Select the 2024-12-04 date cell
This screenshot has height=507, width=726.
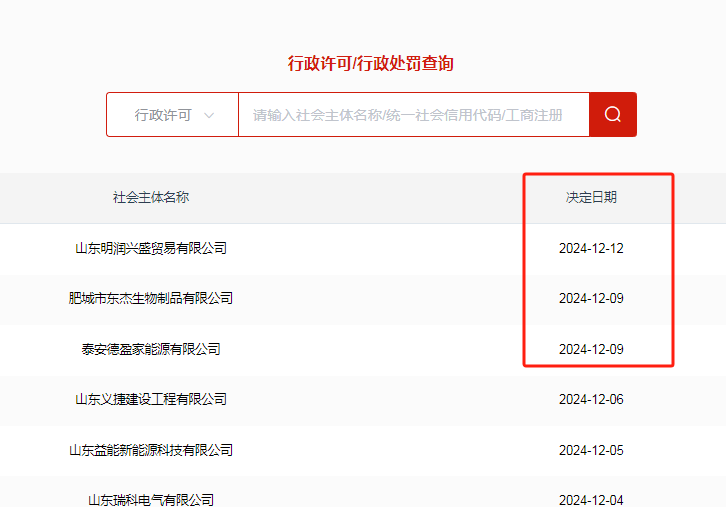click(x=591, y=501)
